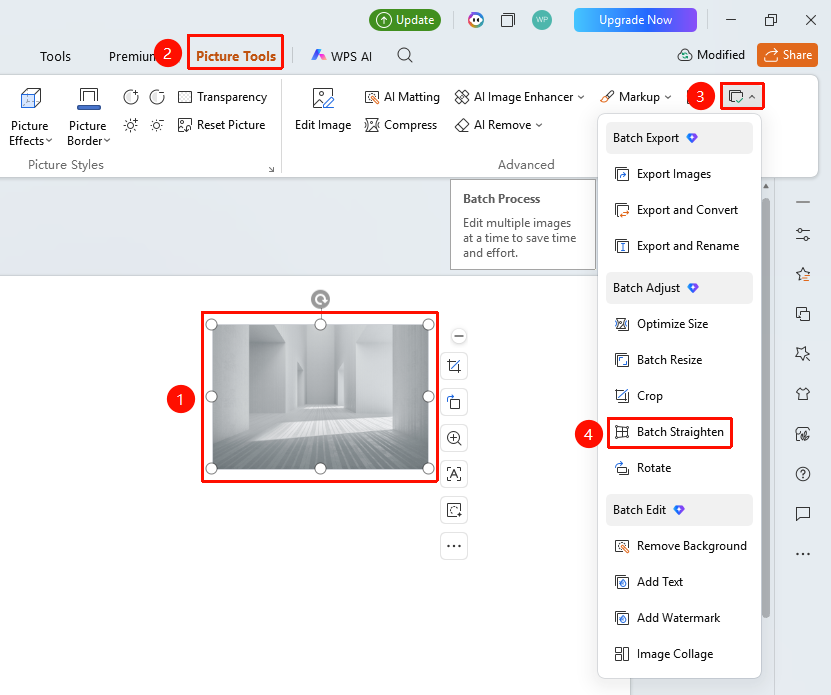Select Remove Background in Batch Edit
The width and height of the screenshot is (831, 695).
pos(679,546)
